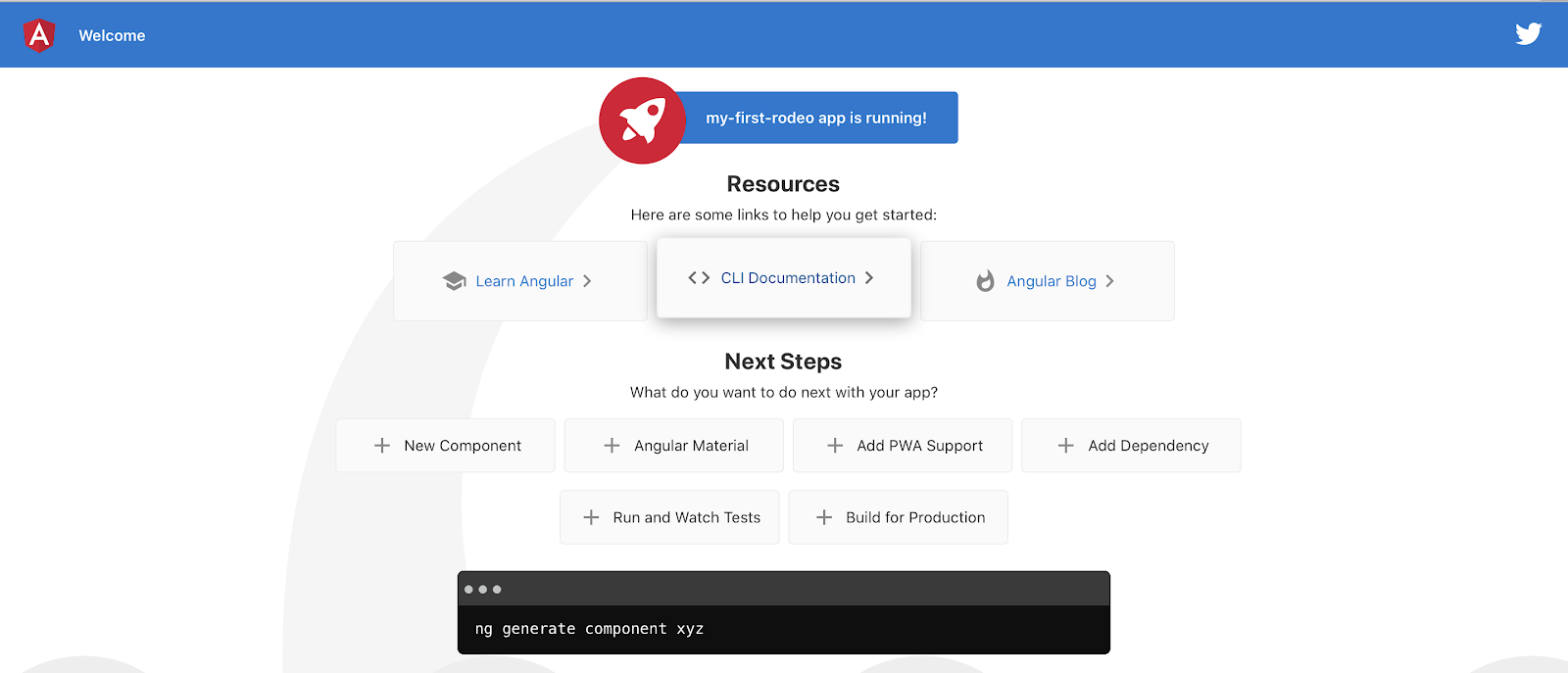1568x673 pixels.
Task: Click the 'my-first-rodeo app is running!' banner
Action: [x=815, y=118]
